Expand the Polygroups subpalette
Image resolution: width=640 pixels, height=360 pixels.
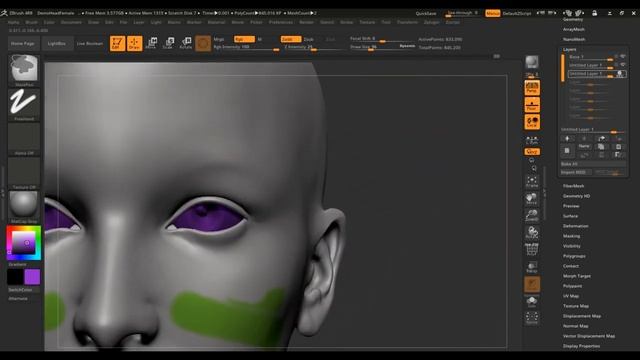click(574, 256)
